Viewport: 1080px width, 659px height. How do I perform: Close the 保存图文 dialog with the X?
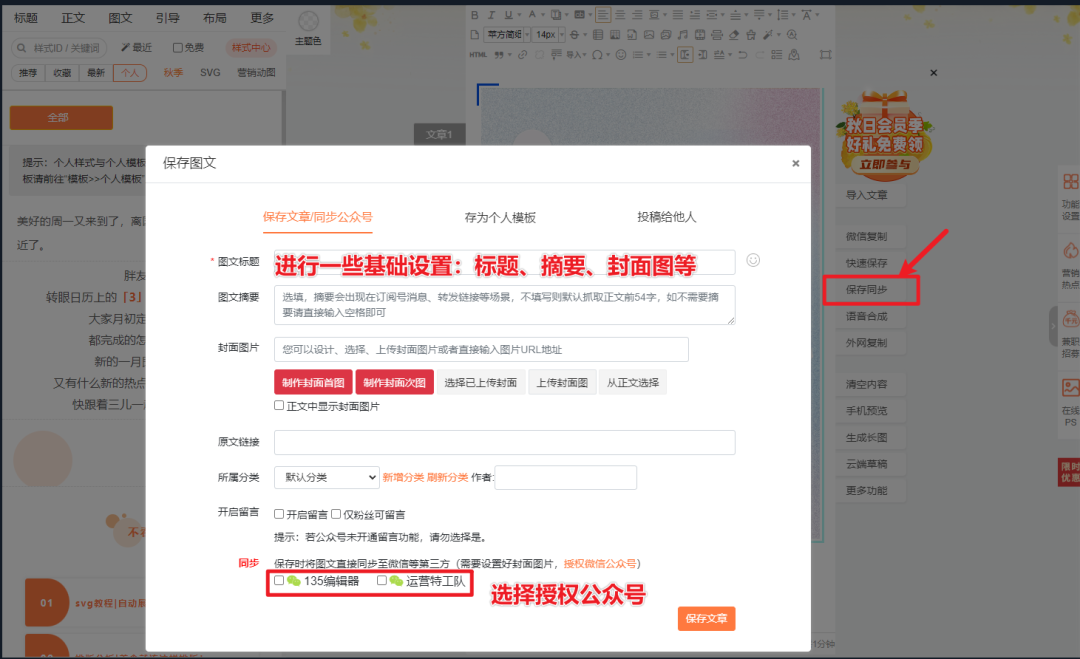click(x=796, y=163)
